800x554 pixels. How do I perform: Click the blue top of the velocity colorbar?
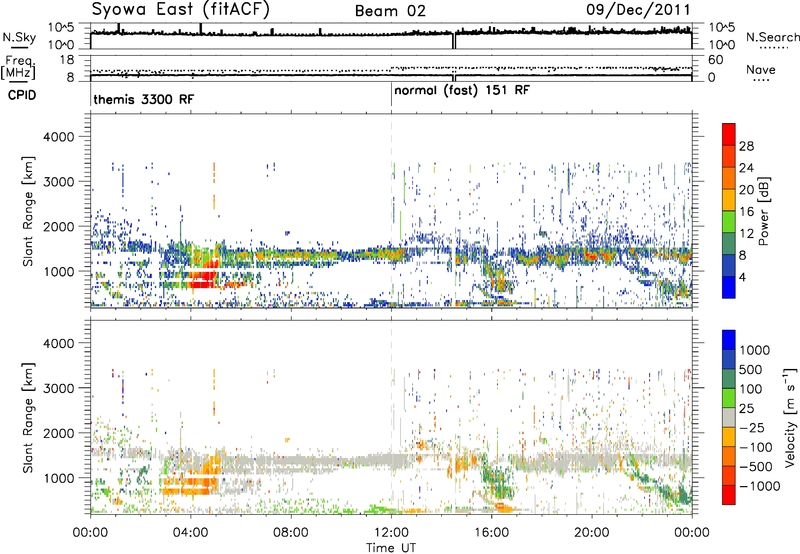pos(729,340)
